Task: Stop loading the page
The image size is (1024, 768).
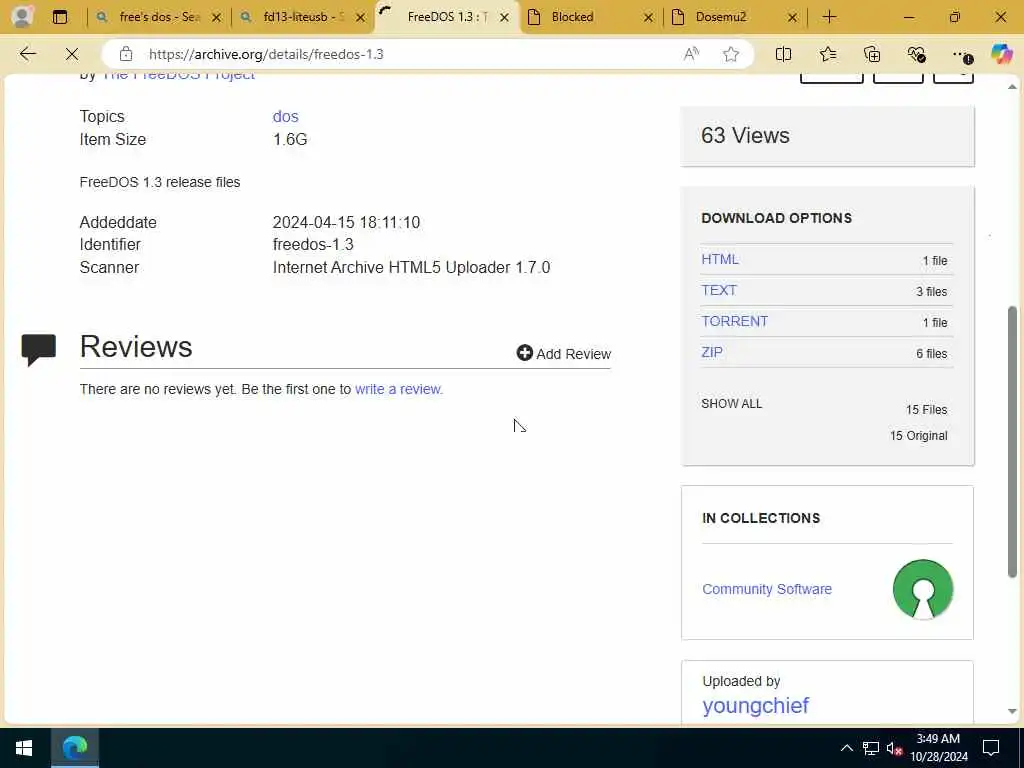Action: [x=72, y=54]
